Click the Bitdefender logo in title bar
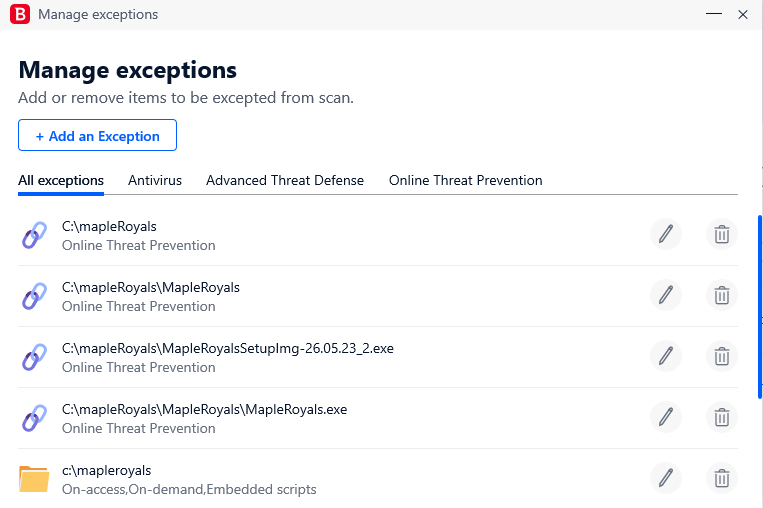763x508 pixels. coord(20,14)
